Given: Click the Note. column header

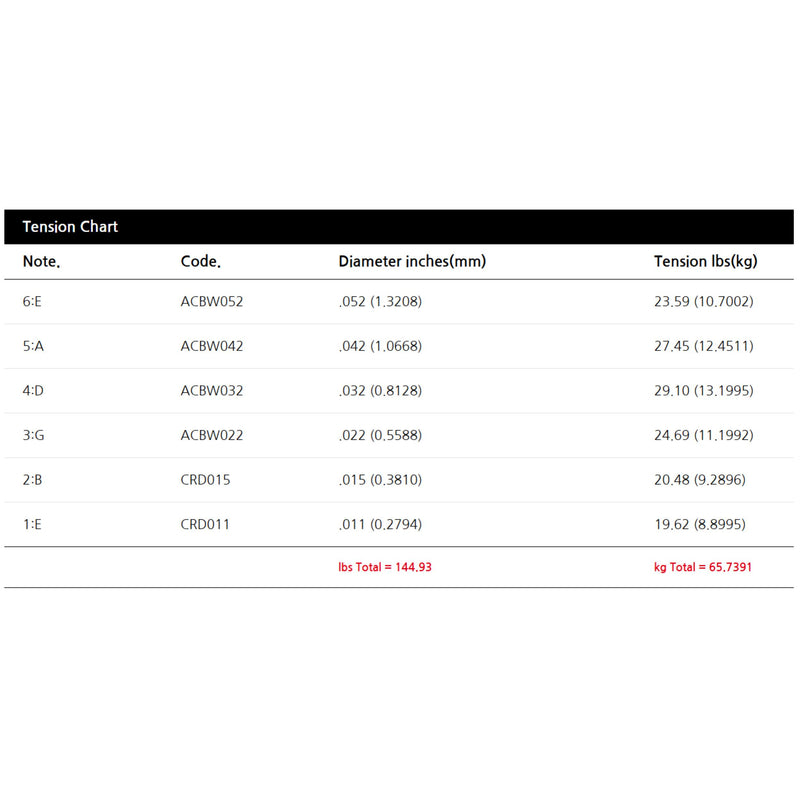Looking at the screenshot, I should pos(41,262).
